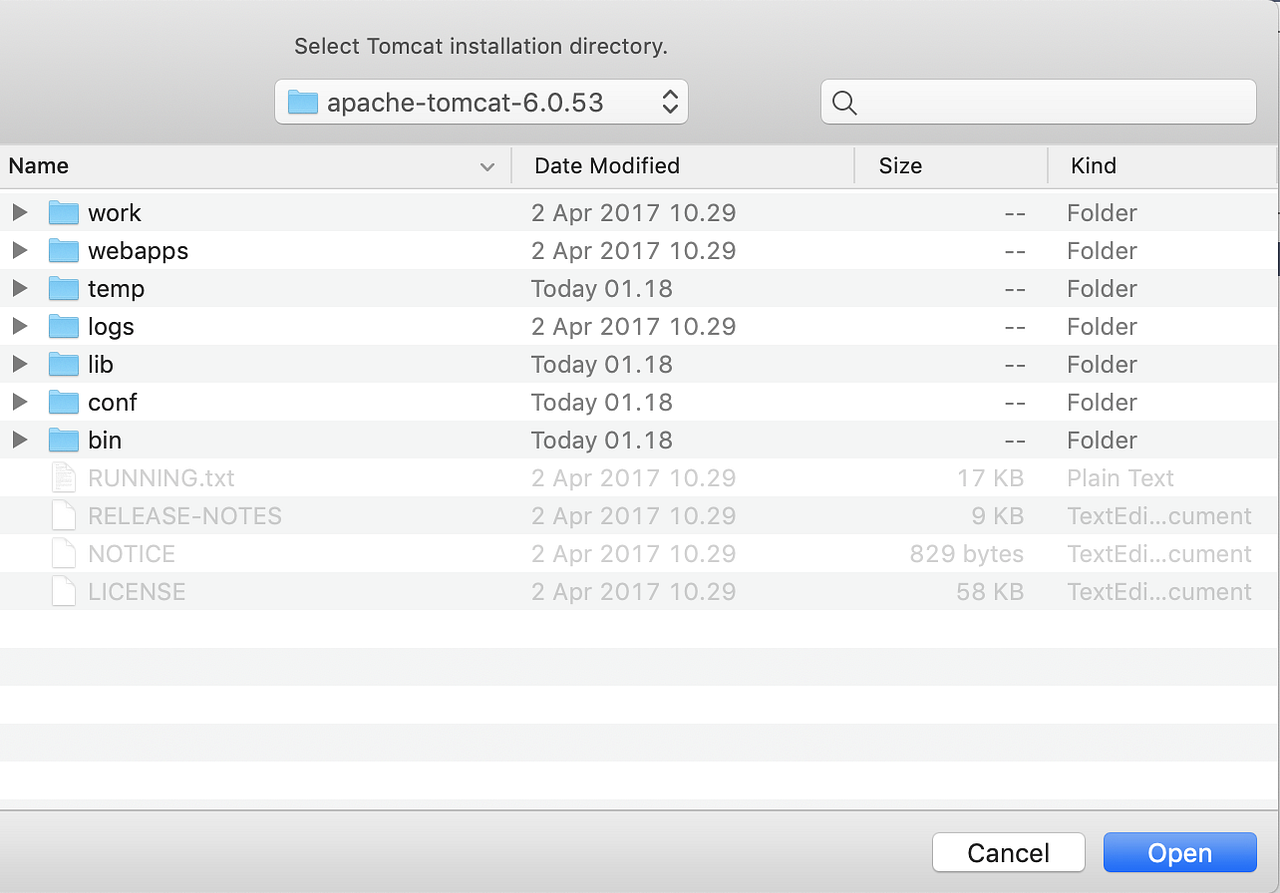
Task: Sort by Name column header
Action: click(x=255, y=166)
